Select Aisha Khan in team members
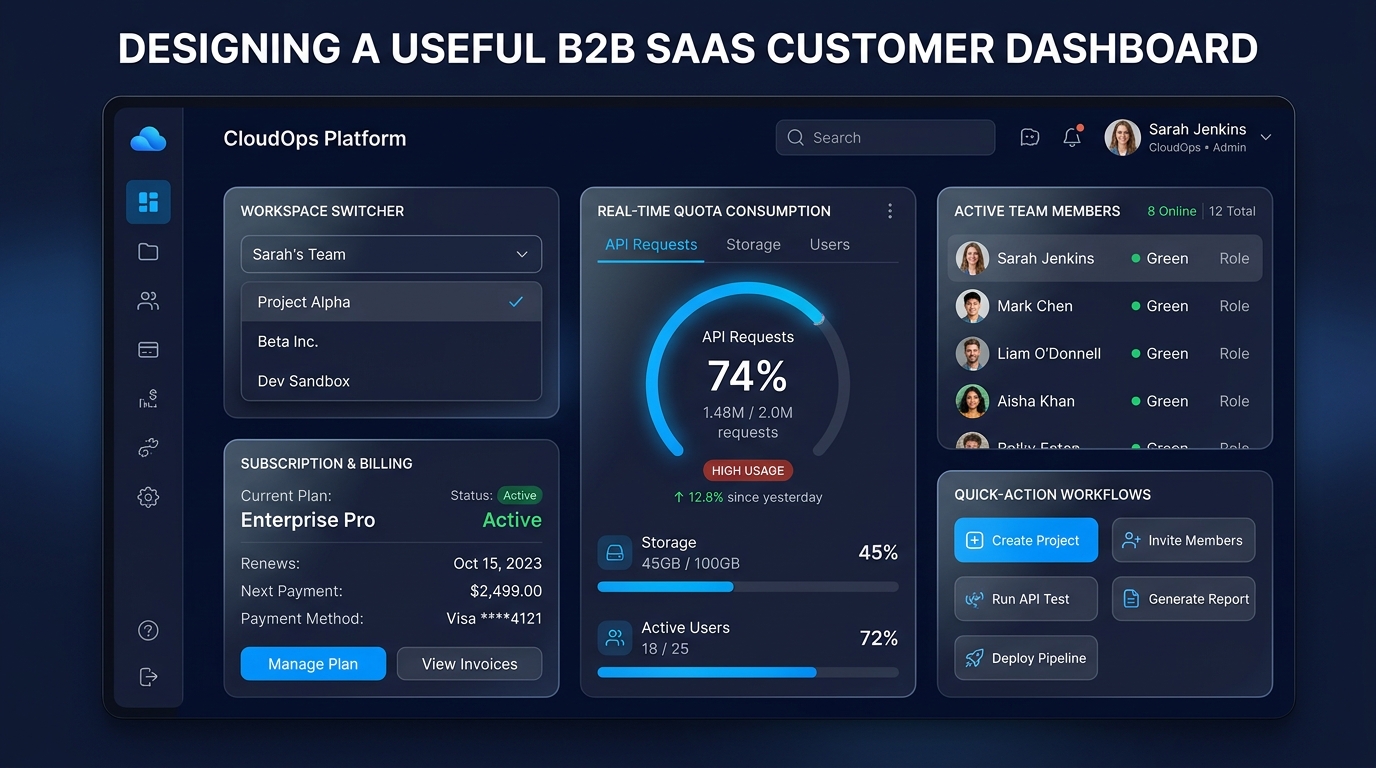Screen dimensions: 1376x768 point(1105,401)
